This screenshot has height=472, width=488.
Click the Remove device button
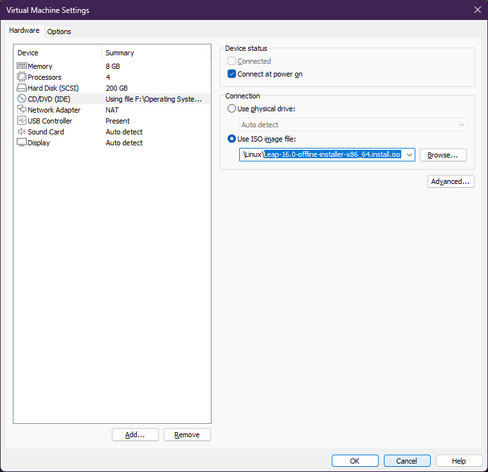point(187,435)
